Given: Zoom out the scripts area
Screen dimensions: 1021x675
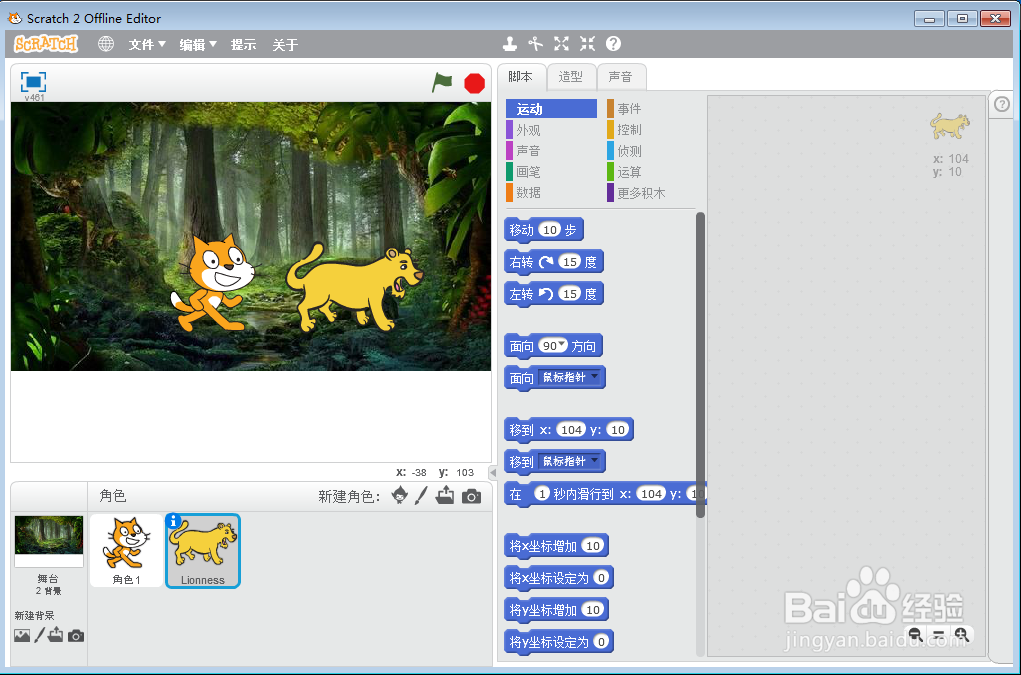Looking at the screenshot, I should tap(916, 634).
